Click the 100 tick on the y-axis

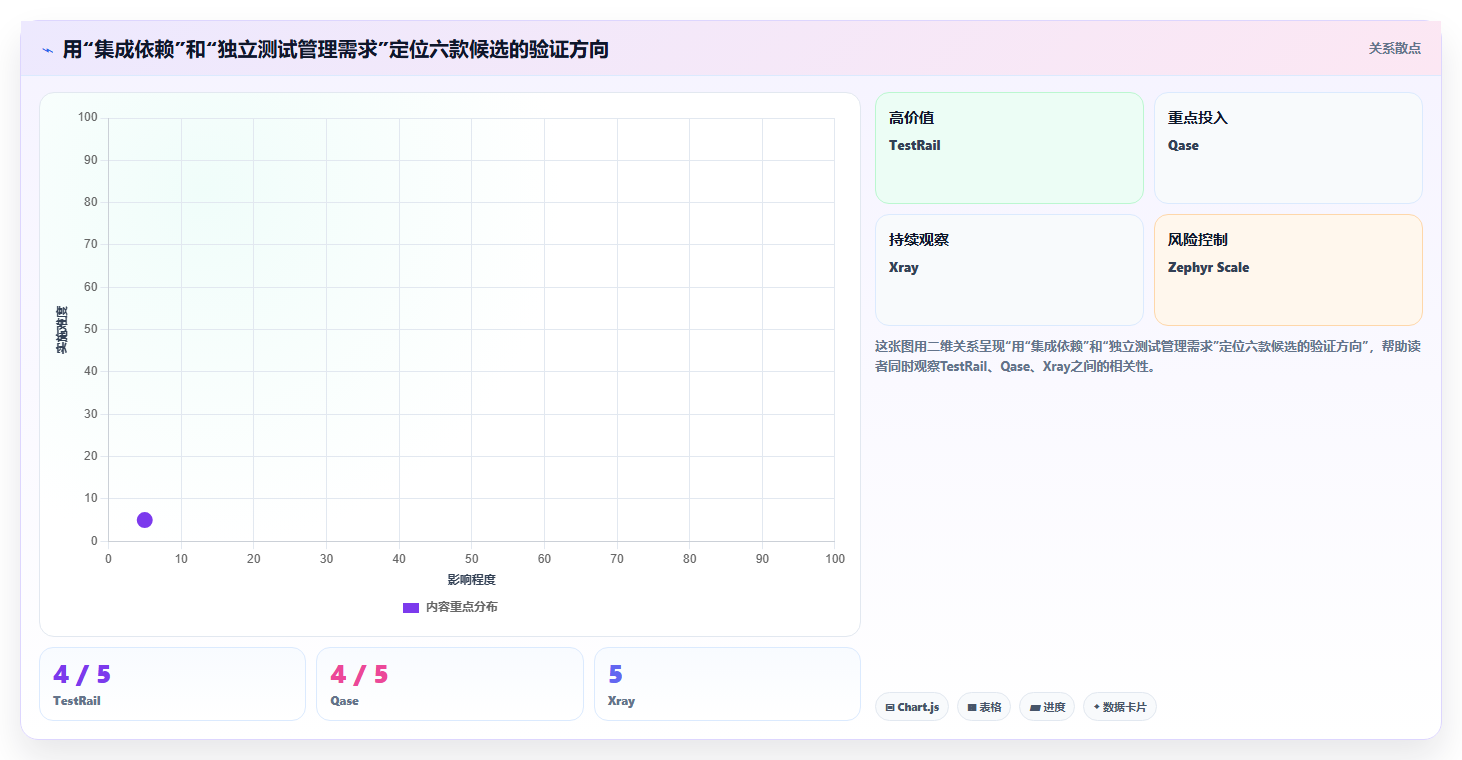click(x=88, y=118)
